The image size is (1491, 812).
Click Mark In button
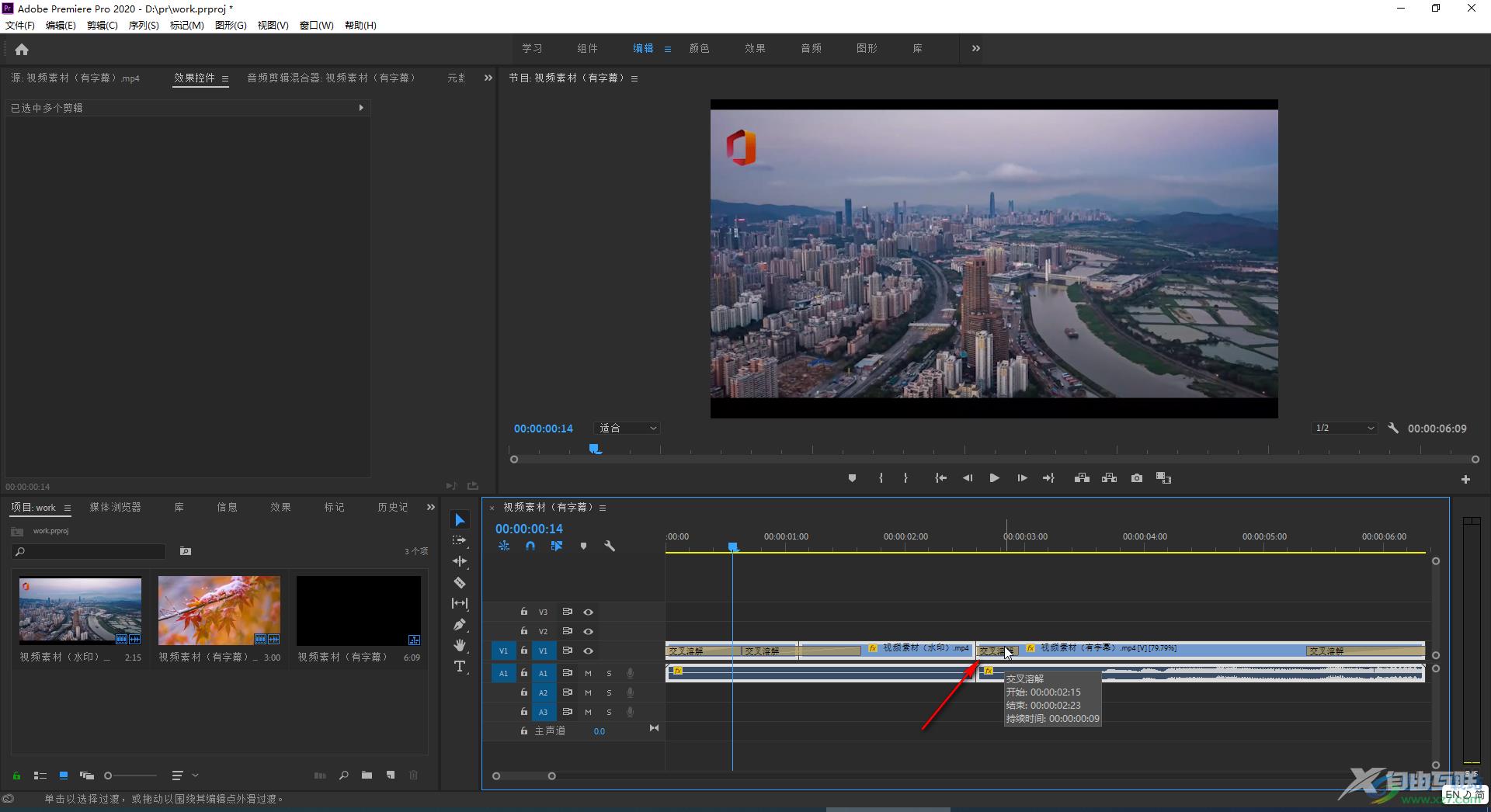point(881,478)
